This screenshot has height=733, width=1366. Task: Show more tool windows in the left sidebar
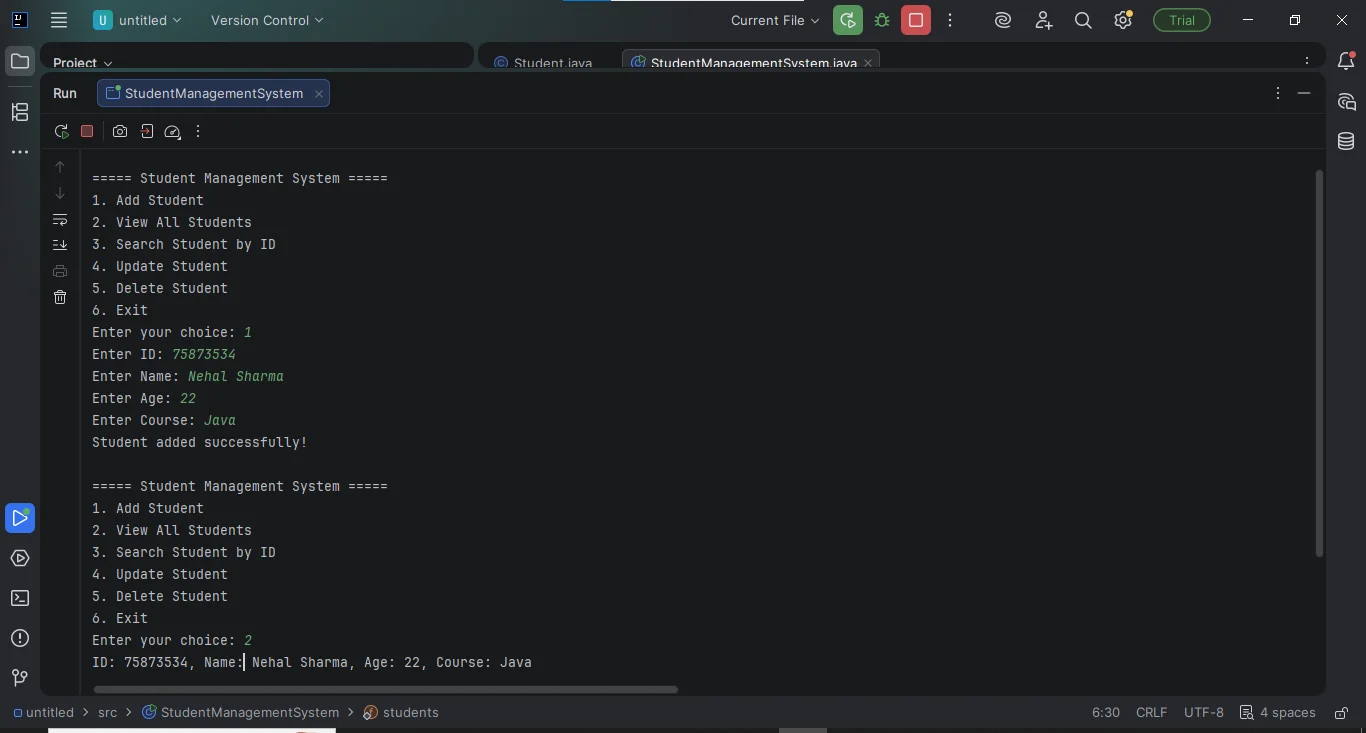tap(20, 152)
